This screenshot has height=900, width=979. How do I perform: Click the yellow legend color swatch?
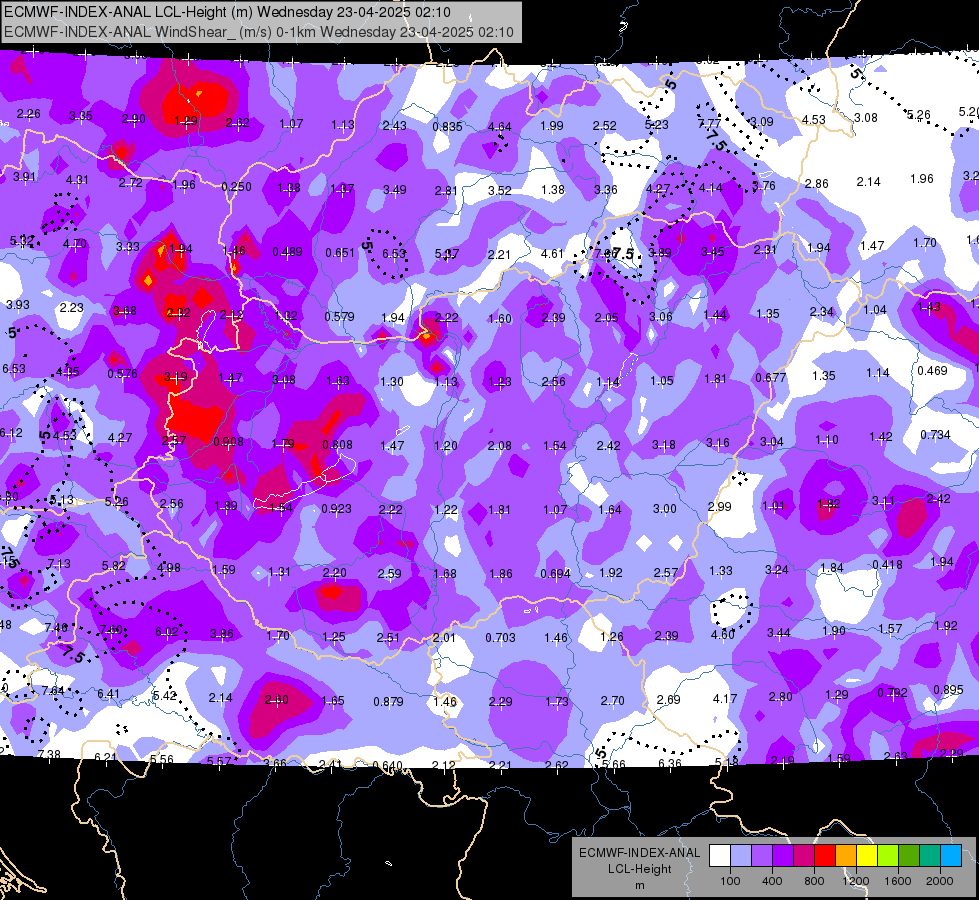pos(867,855)
